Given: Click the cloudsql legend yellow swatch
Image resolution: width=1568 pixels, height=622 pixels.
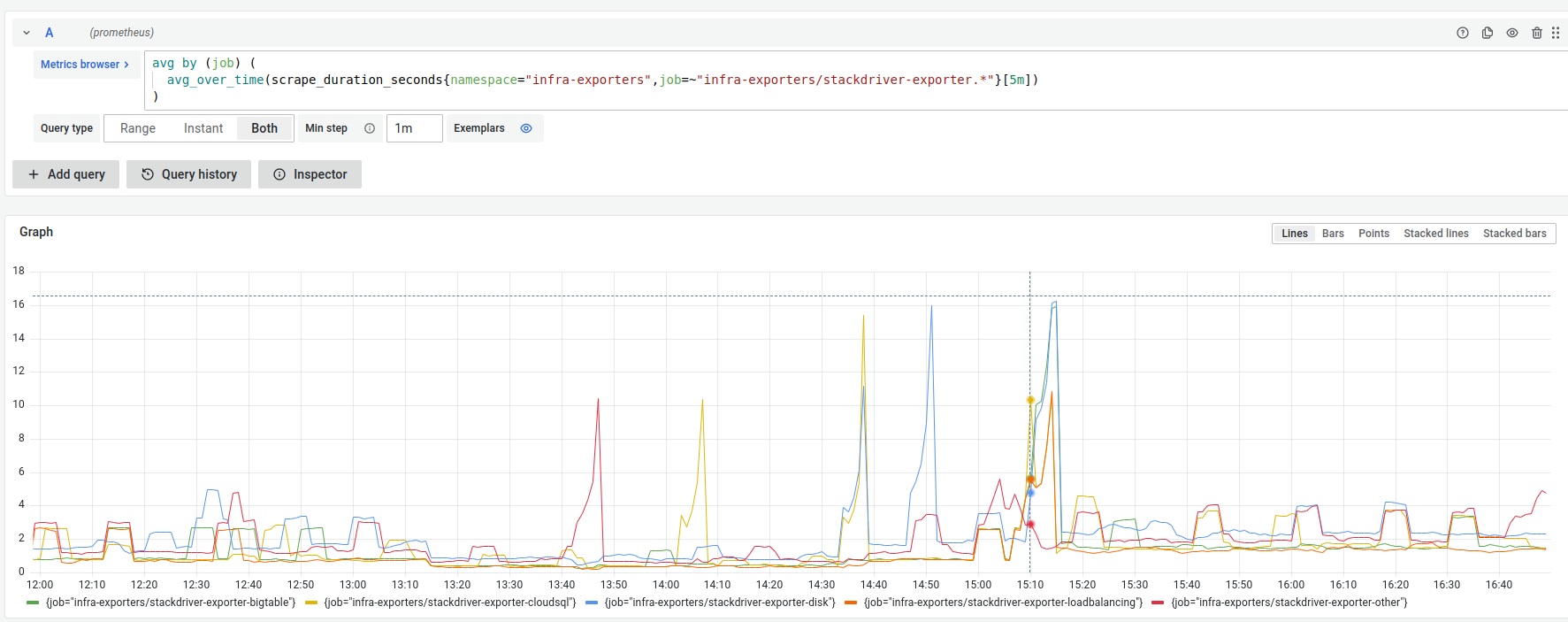Looking at the screenshot, I should coord(311,603).
